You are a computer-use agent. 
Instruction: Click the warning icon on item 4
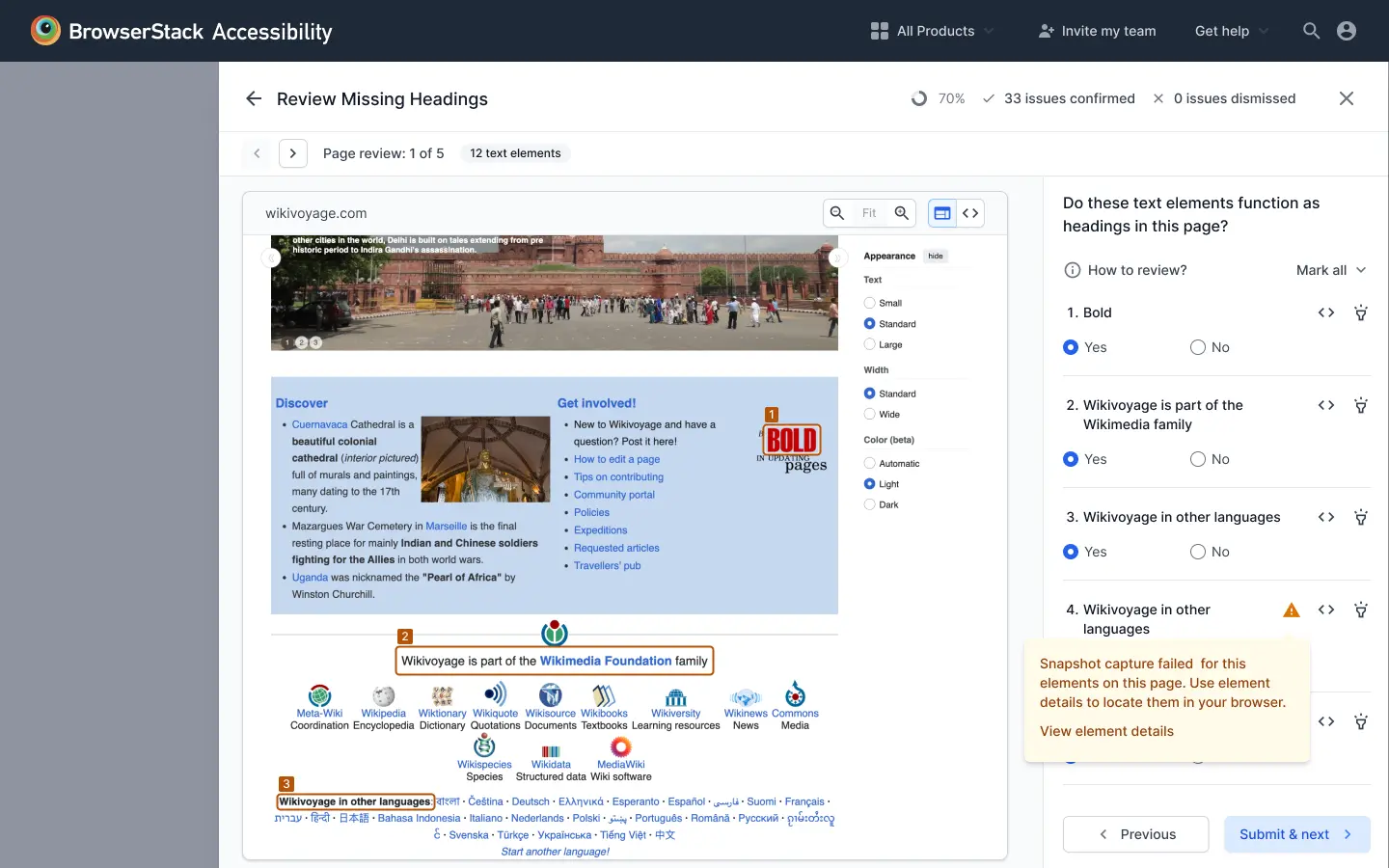coord(1292,610)
